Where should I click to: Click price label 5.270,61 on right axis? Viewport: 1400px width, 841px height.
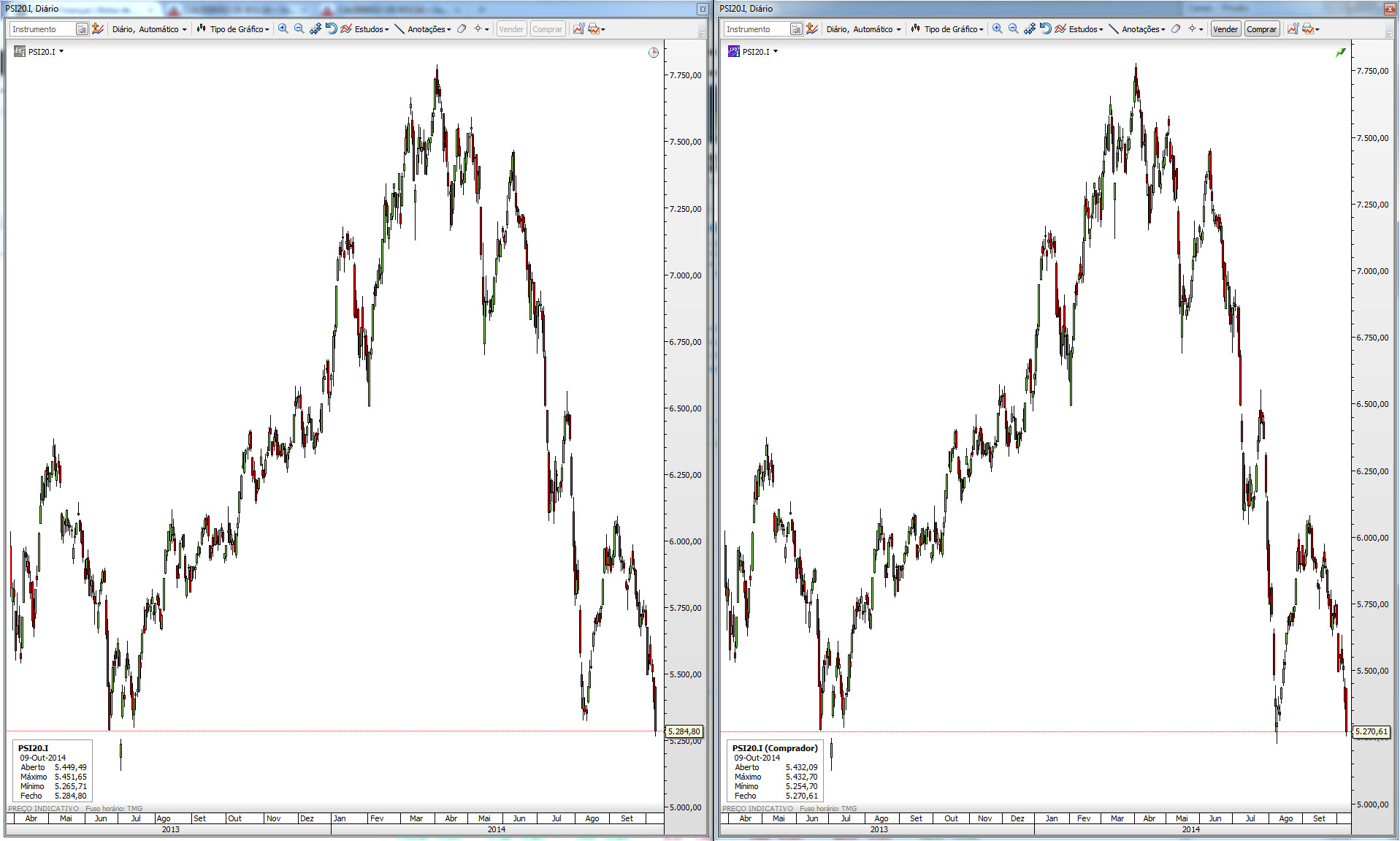point(1371,731)
